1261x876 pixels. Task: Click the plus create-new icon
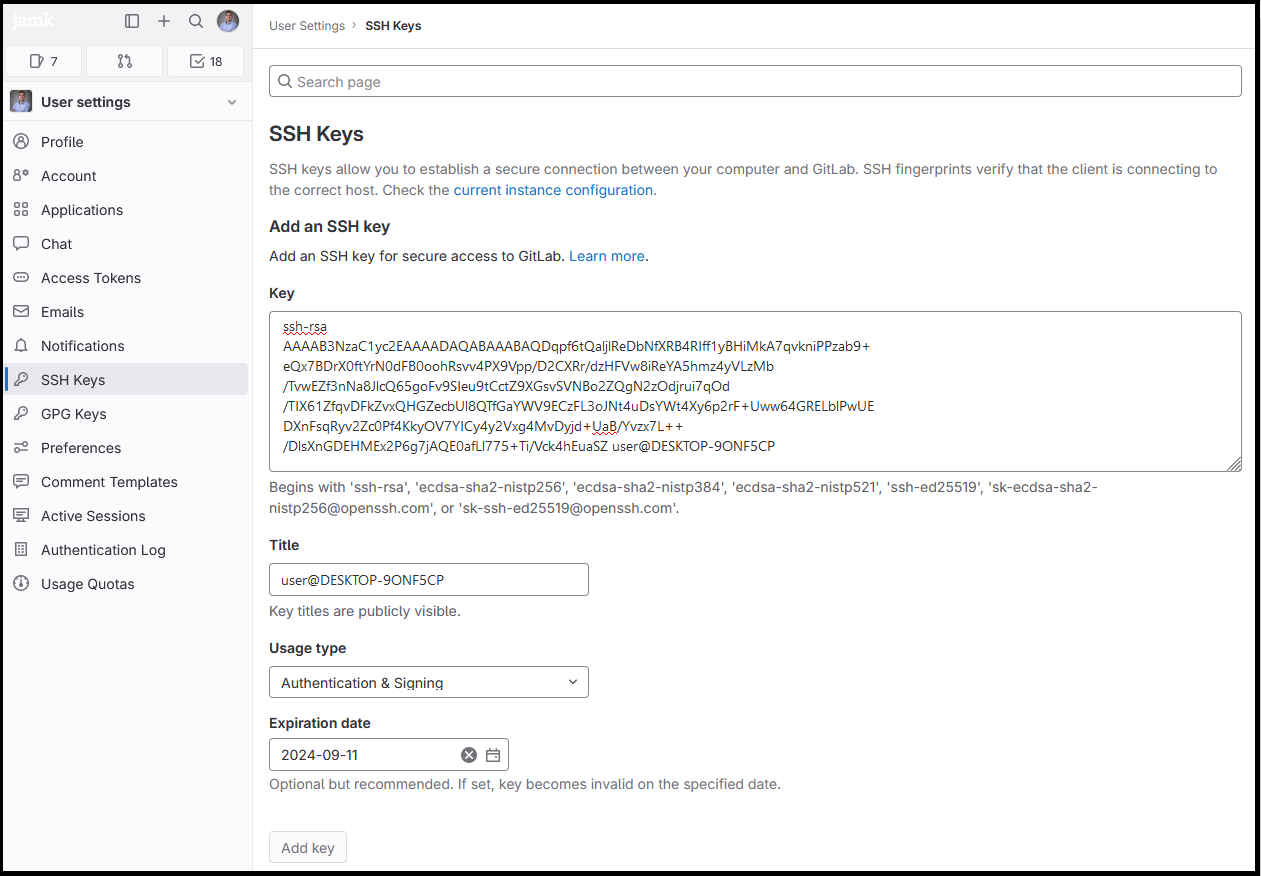[x=164, y=21]
